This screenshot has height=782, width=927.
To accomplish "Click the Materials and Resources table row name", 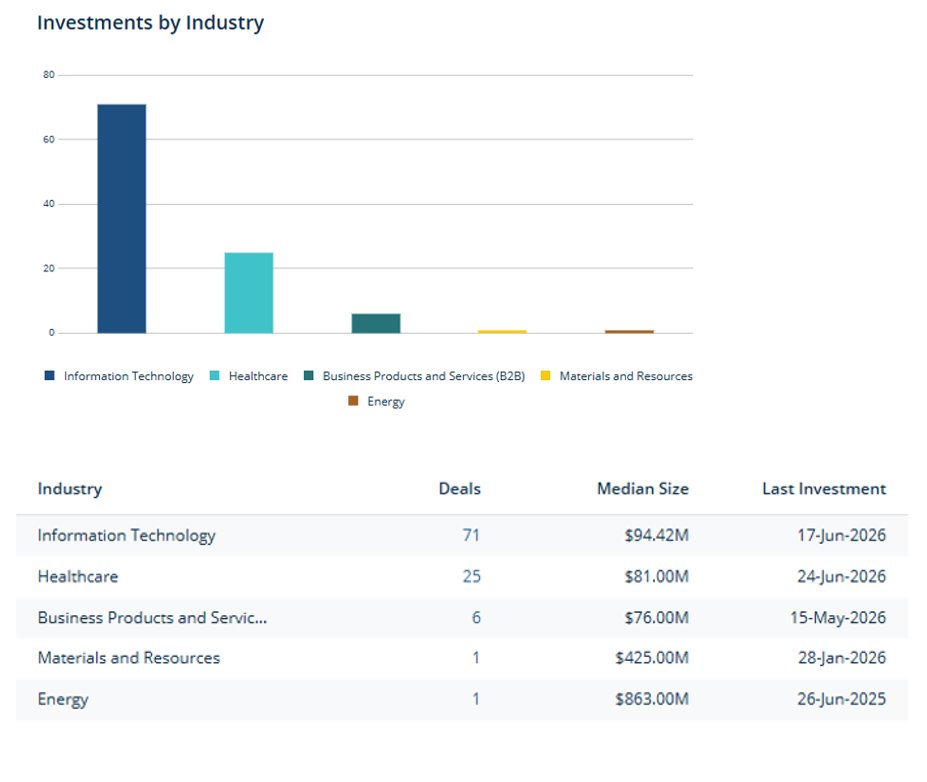I will pyautogui.click(x=129, y=658).
